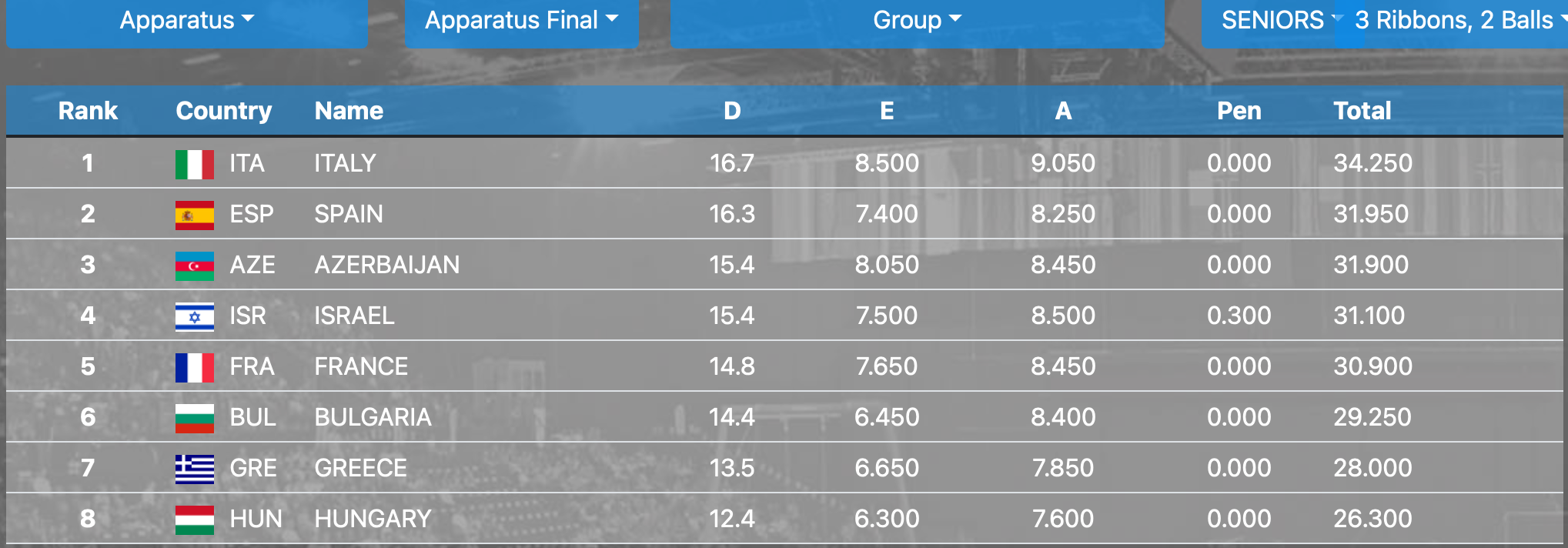Select the AZERBAIJAN team name
1568x548 pixels.
pyautogui.click(x=386, y=265)
